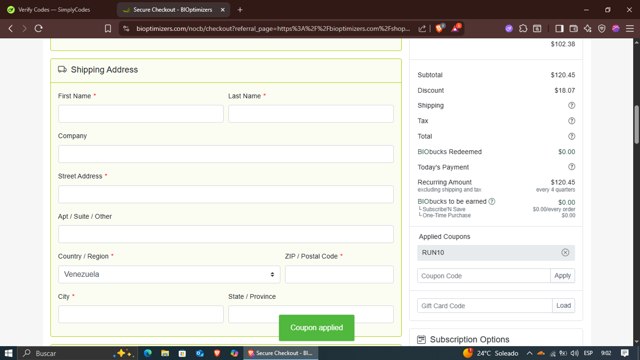Click the page vertical scrollbar thumb

click(x=636, y=124)
